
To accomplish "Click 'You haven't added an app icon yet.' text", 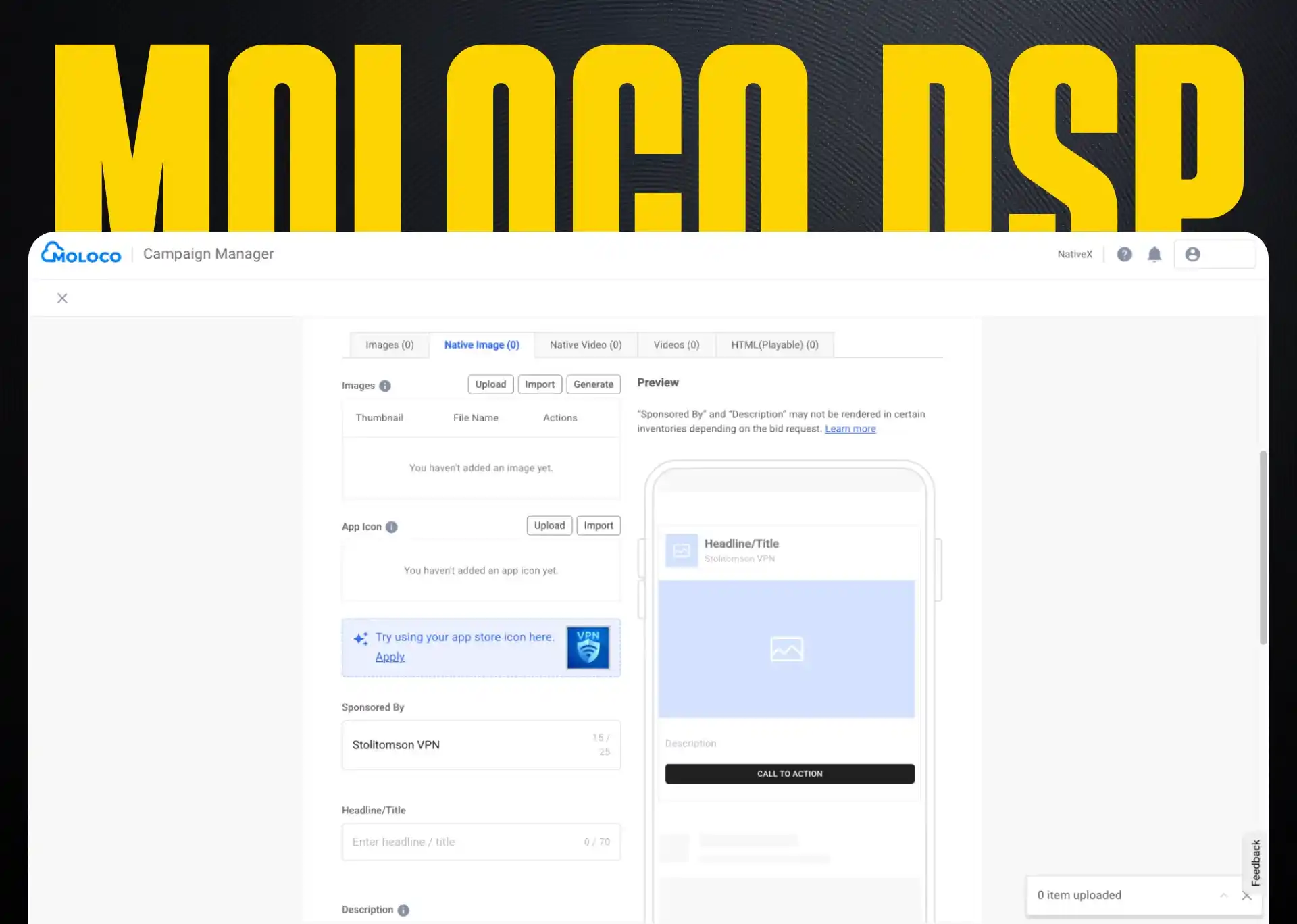I will pos(480,570).
